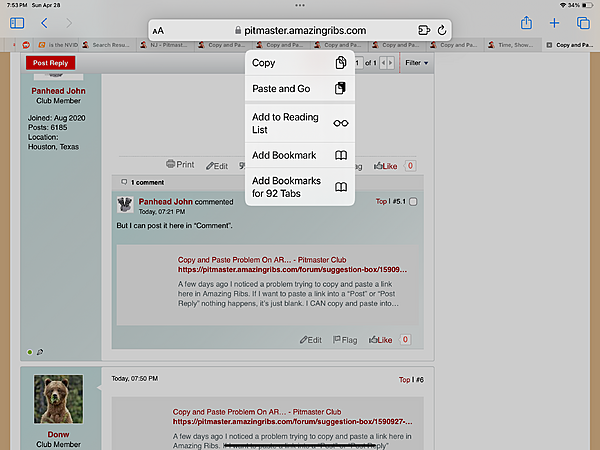This screenshot has height=450, width=600.
Task: Go to next page arrow
Action: tap(390, 63)
